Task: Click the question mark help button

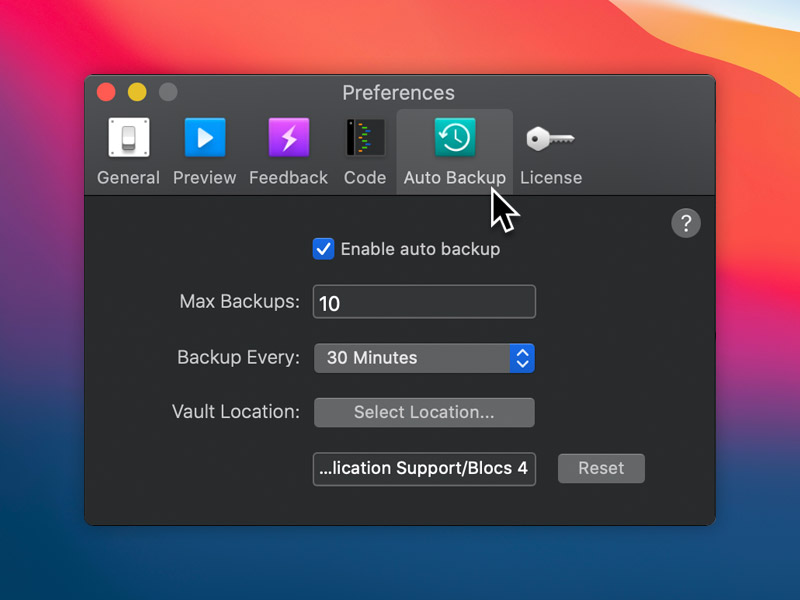Action: tap(685, 223)
